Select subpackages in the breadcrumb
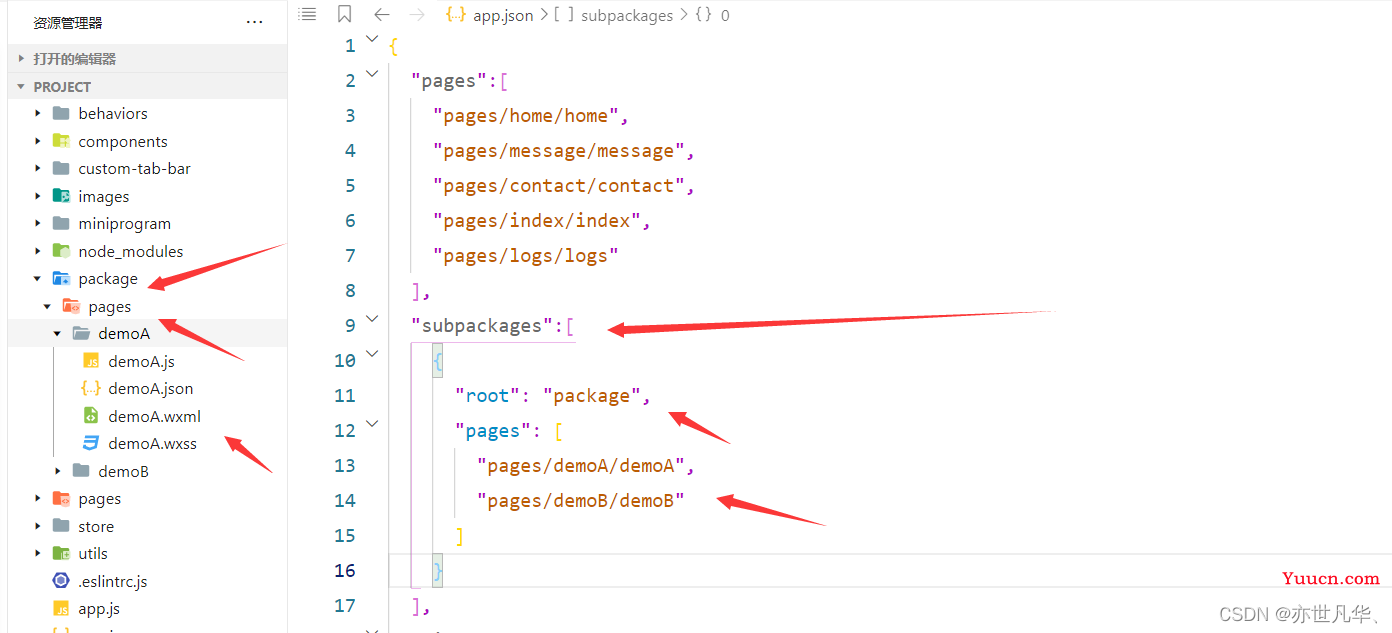 627,16
